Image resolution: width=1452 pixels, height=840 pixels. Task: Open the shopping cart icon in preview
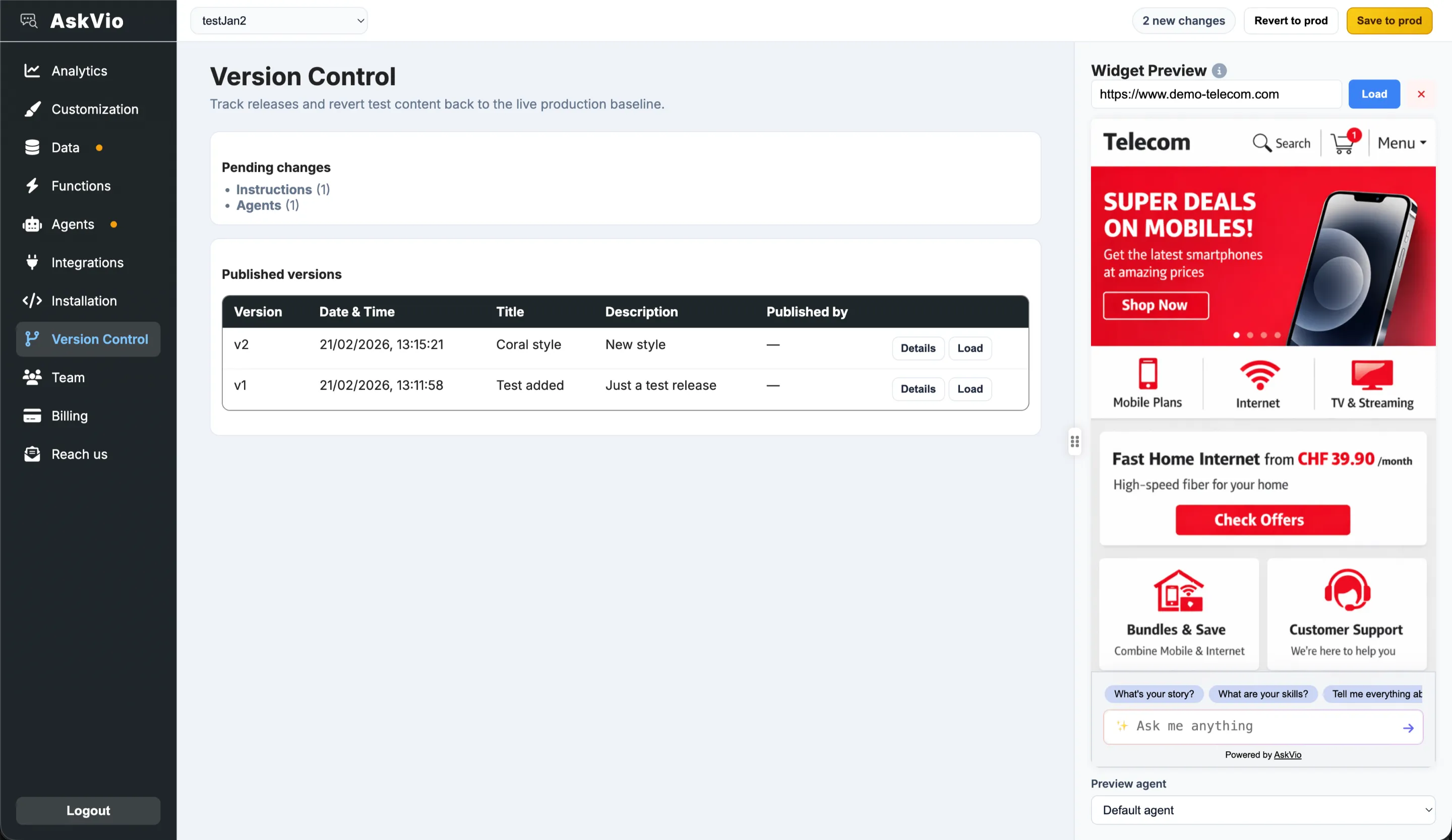pos(1345,142)
